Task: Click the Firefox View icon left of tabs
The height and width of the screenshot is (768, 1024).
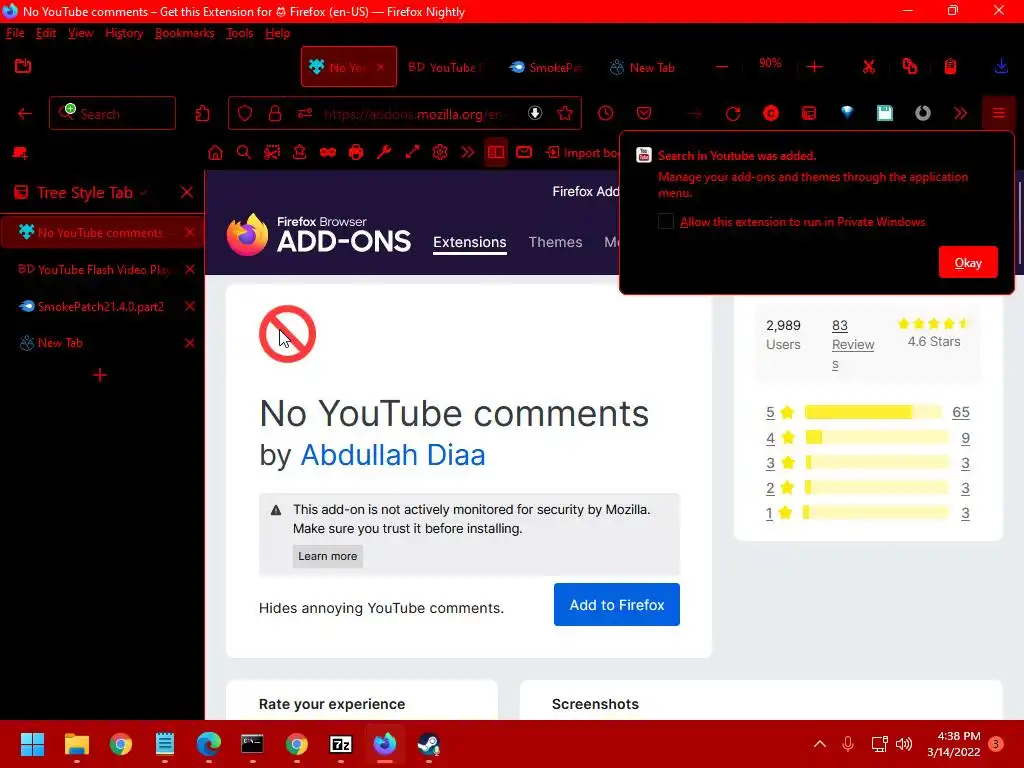Action: (23, 66)
